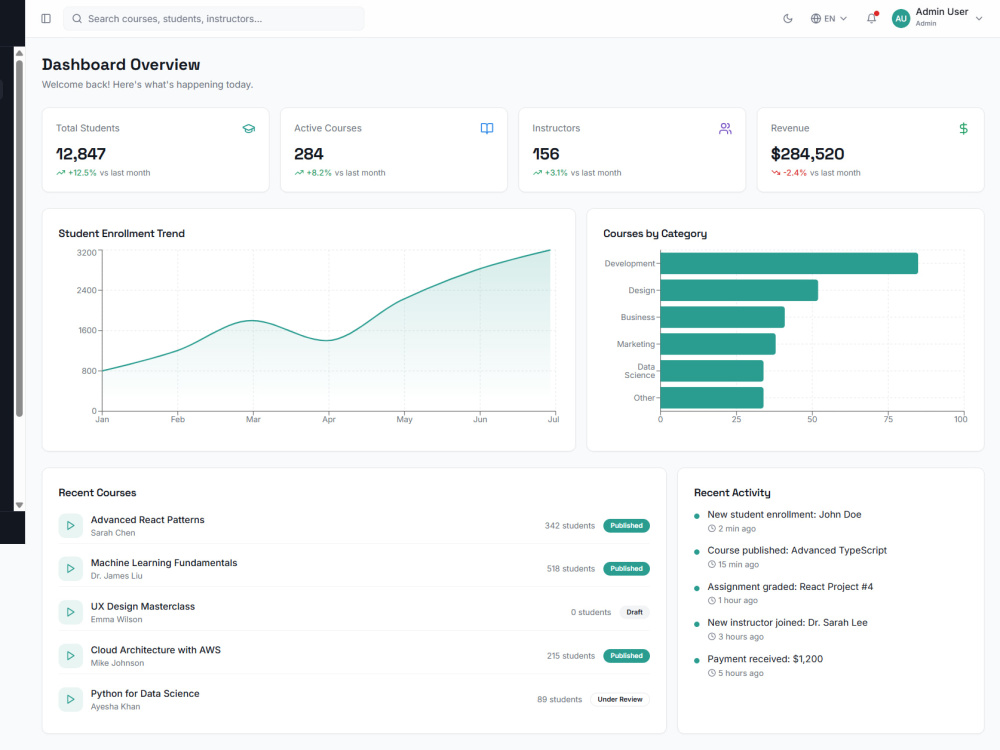Image resolution: width=1000 pixels, height=750 pixels.
Task: Click clock icon beside 5 hours ago
Action: (712, 673)
